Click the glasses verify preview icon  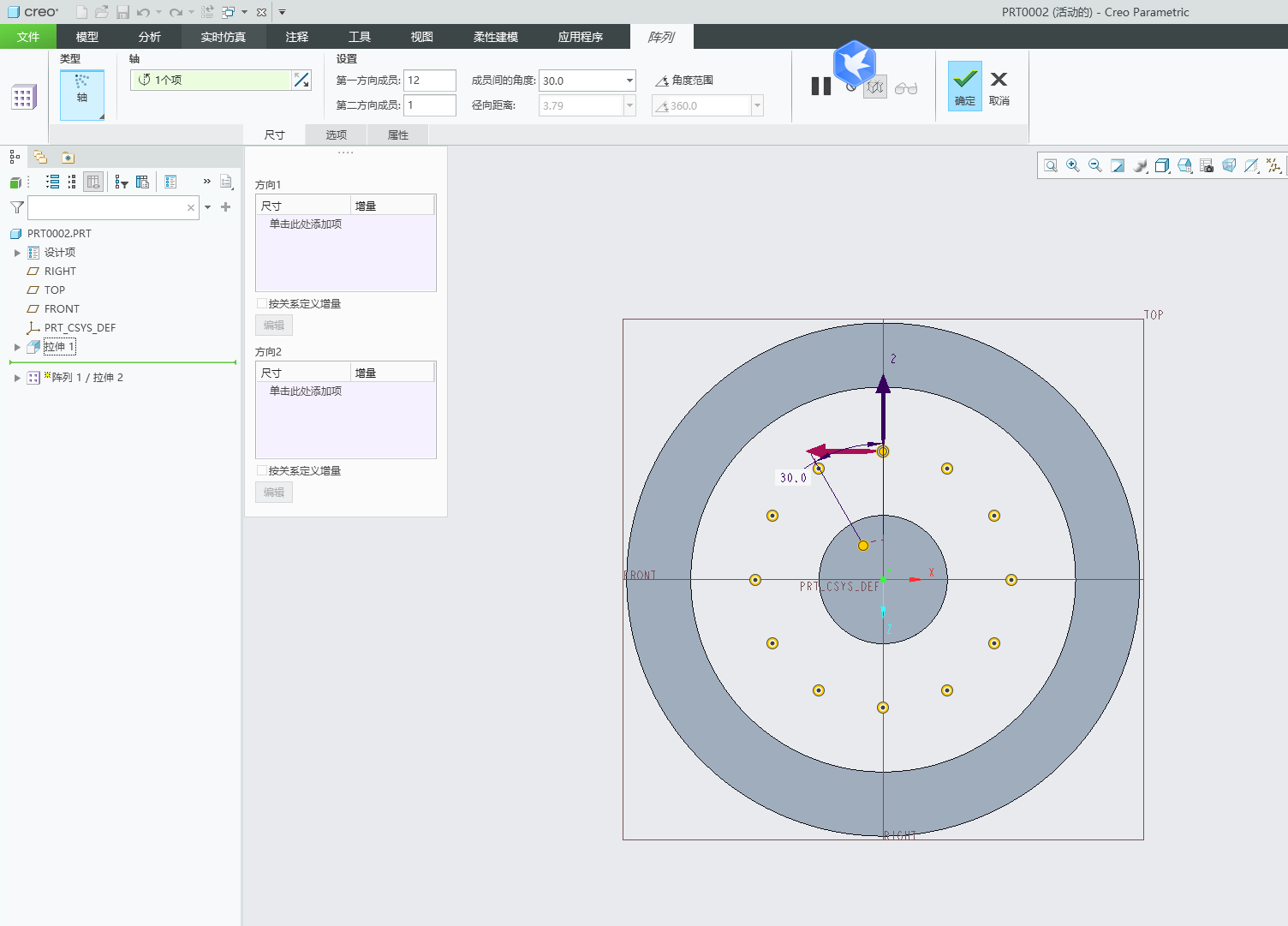pos(906,87)
